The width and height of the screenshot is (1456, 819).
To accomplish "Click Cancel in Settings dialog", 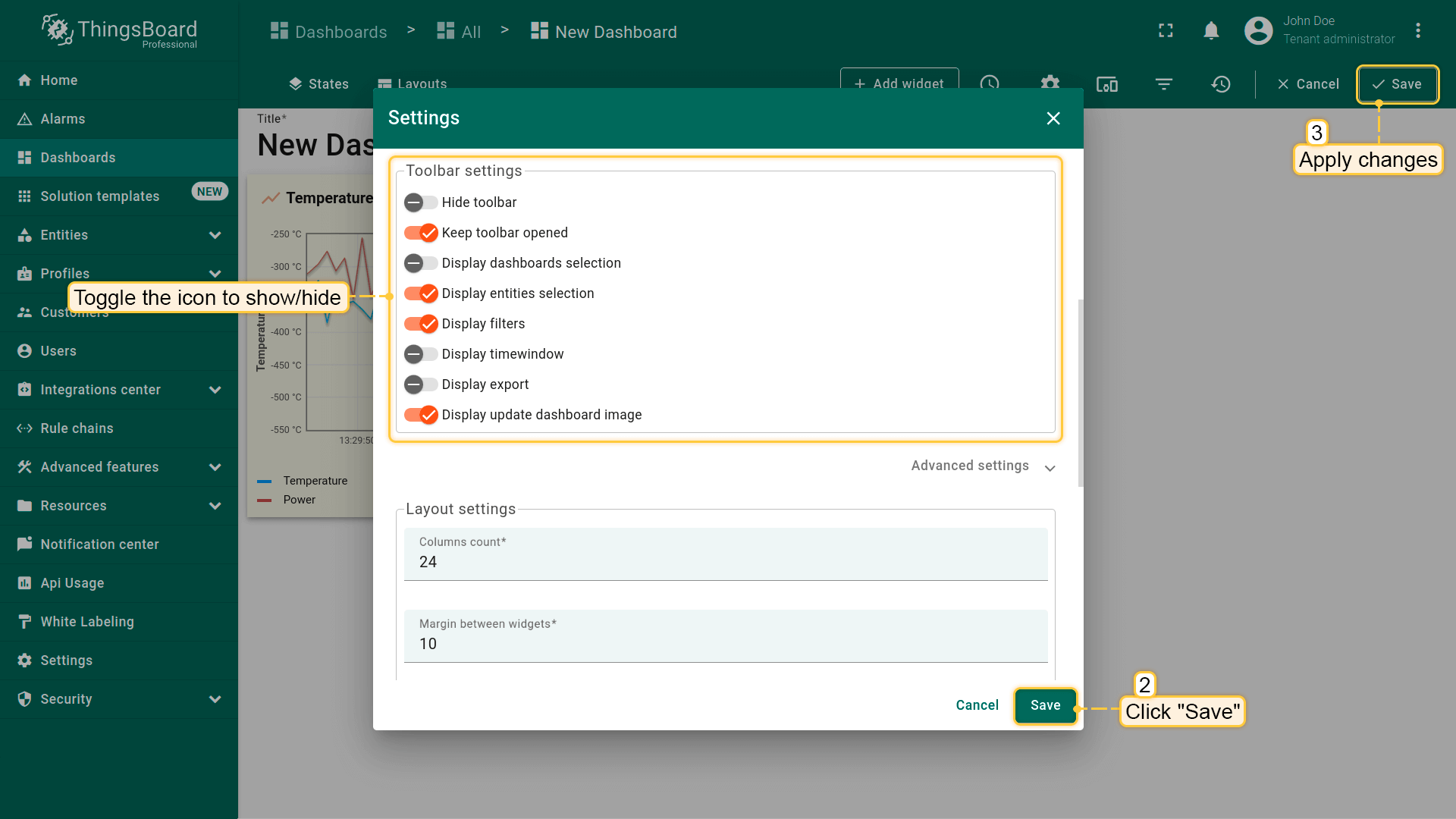I will tap(977, 705).
